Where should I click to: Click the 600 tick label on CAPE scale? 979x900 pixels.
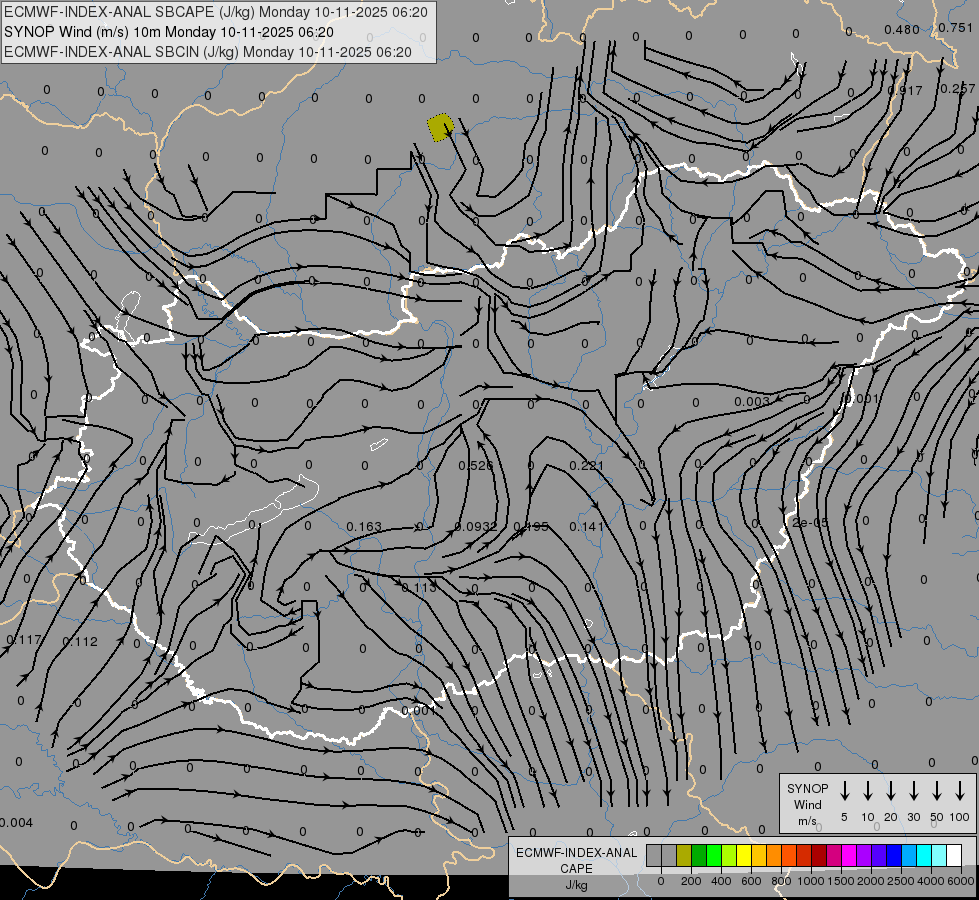[751, 881]
